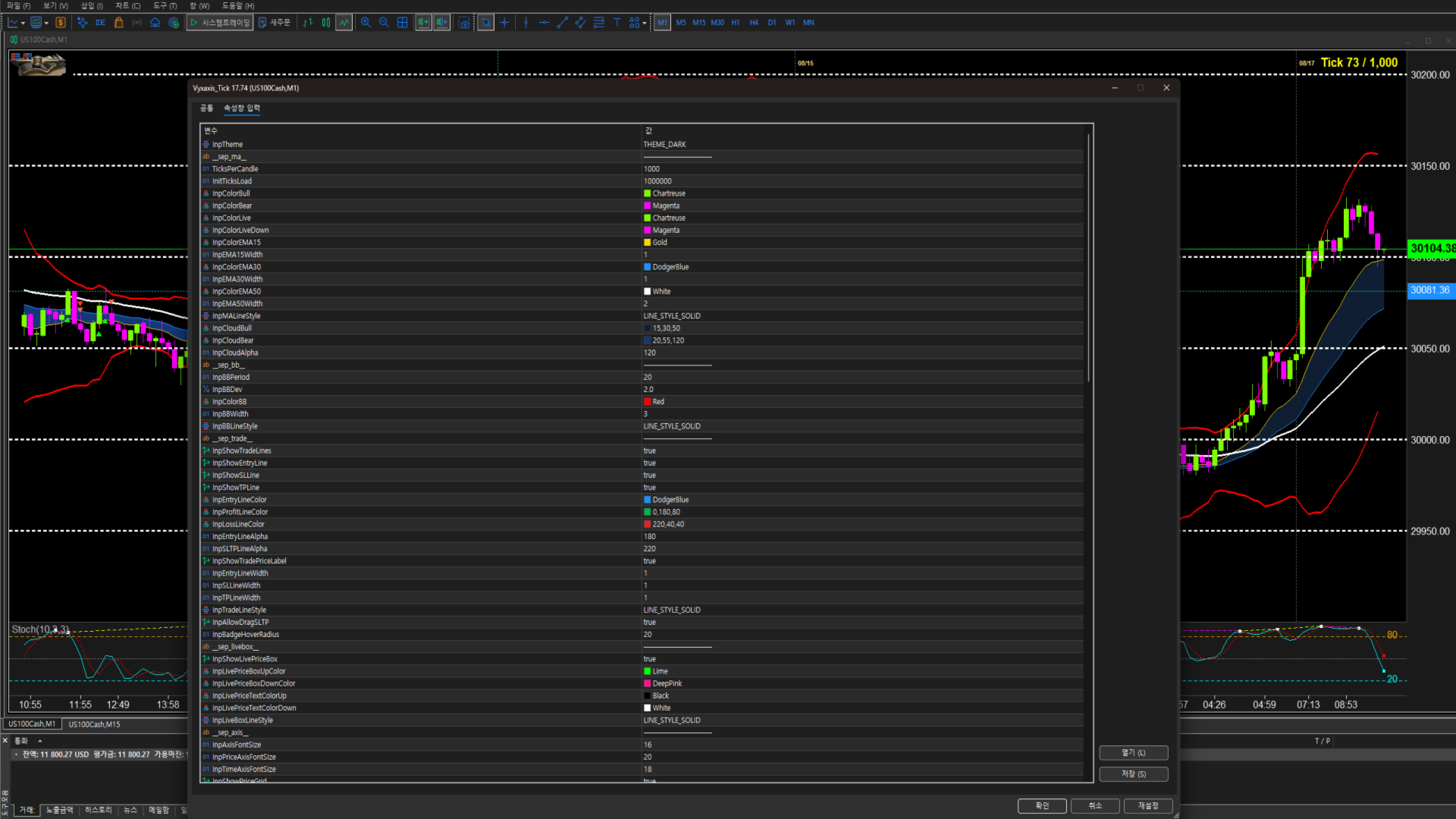Click the globe VPS toolbar icon
The image size is (1456, 819).
coord(174,23)
